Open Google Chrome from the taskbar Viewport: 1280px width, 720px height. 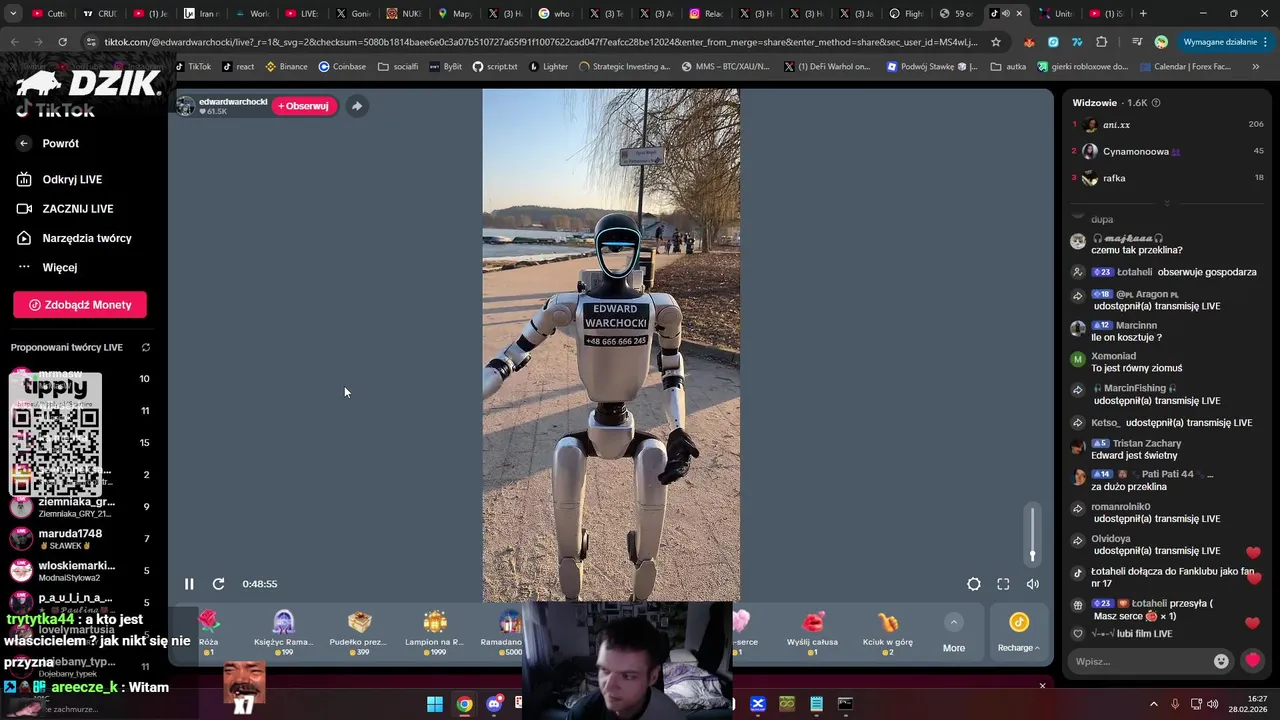coord(464,704)
